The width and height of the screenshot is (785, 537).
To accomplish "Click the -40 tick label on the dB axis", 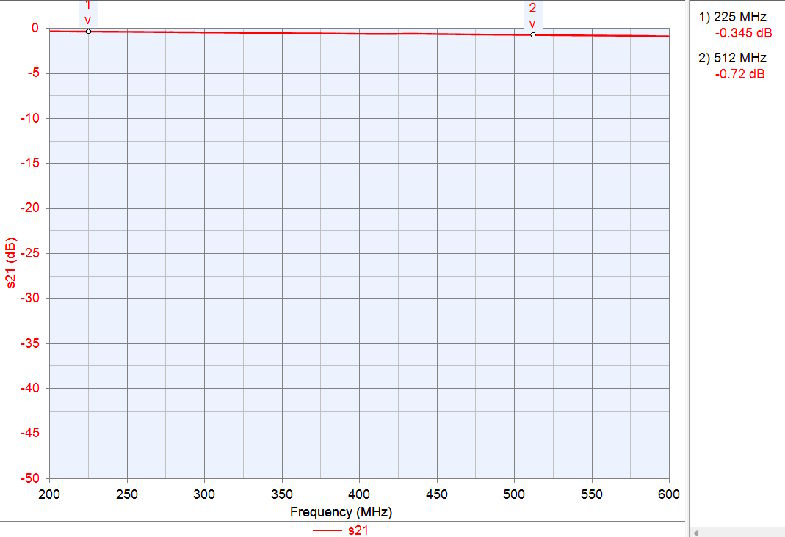I will click(x=30, y=388).
